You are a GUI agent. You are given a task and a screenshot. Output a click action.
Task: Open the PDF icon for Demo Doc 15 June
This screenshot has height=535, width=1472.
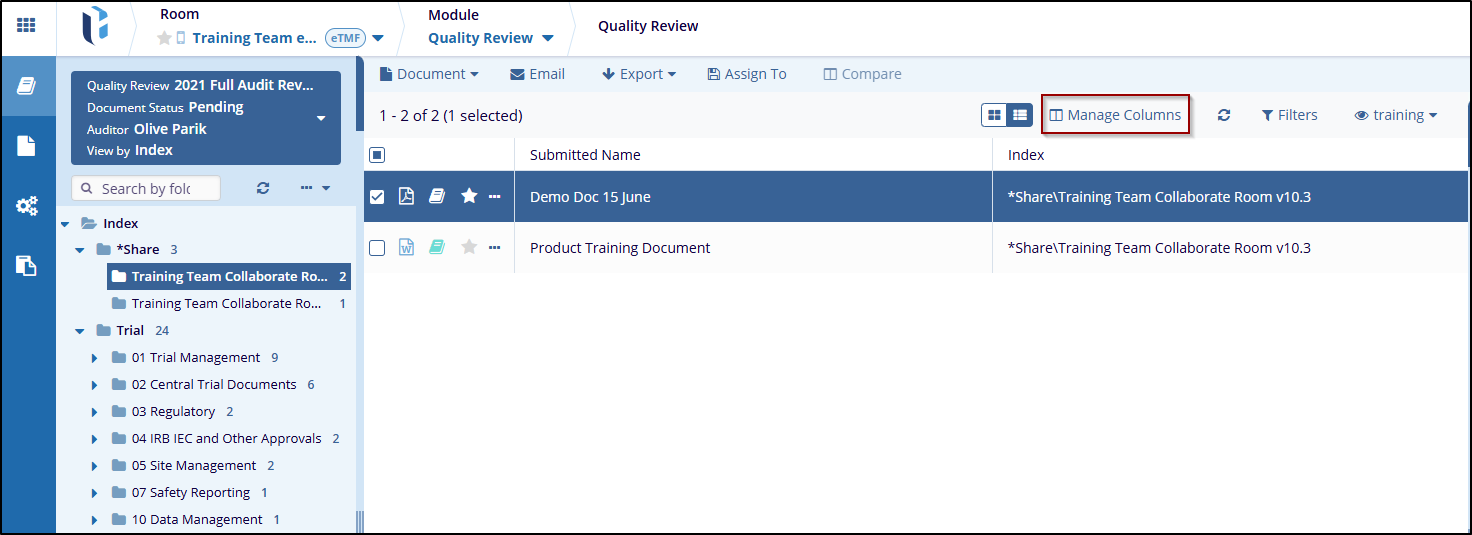pos(406,197)
